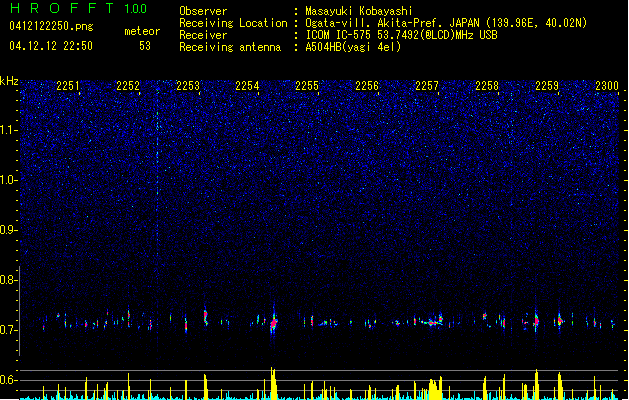This screenshot has width=629, height=400.
Task: Click the 0.8 kHz frequency axis label
Action: pos(9,280)
